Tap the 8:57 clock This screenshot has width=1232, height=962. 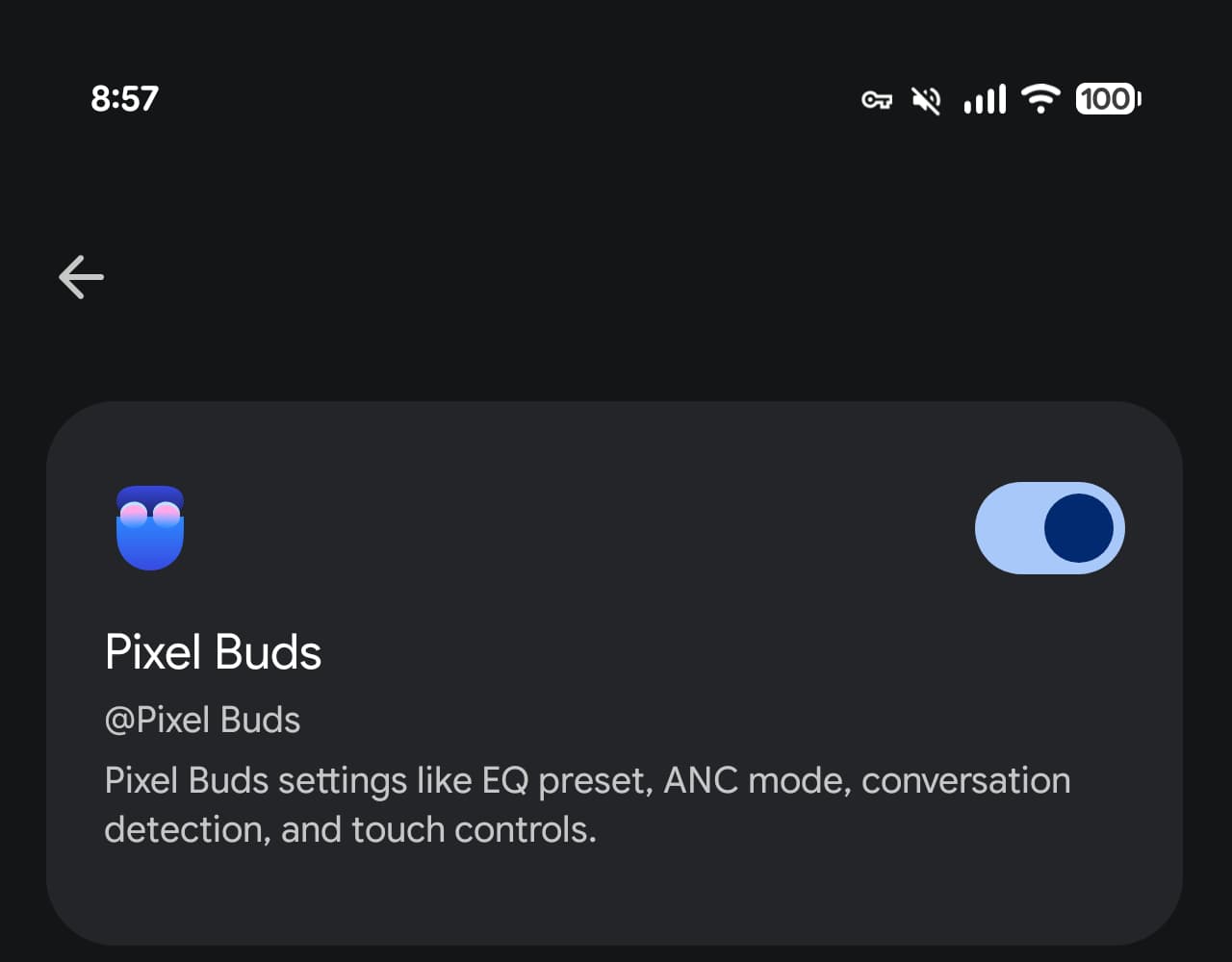(x=124, y=99)
